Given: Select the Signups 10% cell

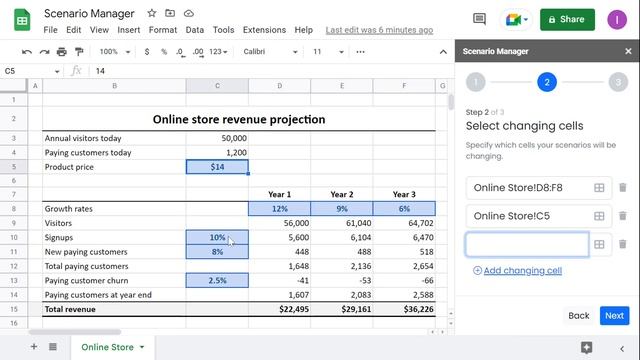Looking at the screenshot, I should pos(217,237).
